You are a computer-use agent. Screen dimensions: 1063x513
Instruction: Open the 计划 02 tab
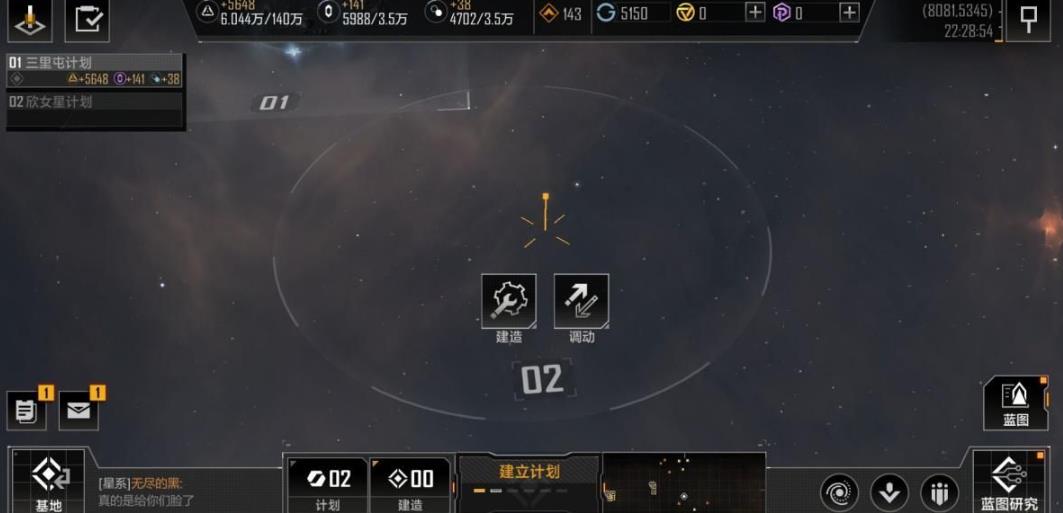[327, 485]
